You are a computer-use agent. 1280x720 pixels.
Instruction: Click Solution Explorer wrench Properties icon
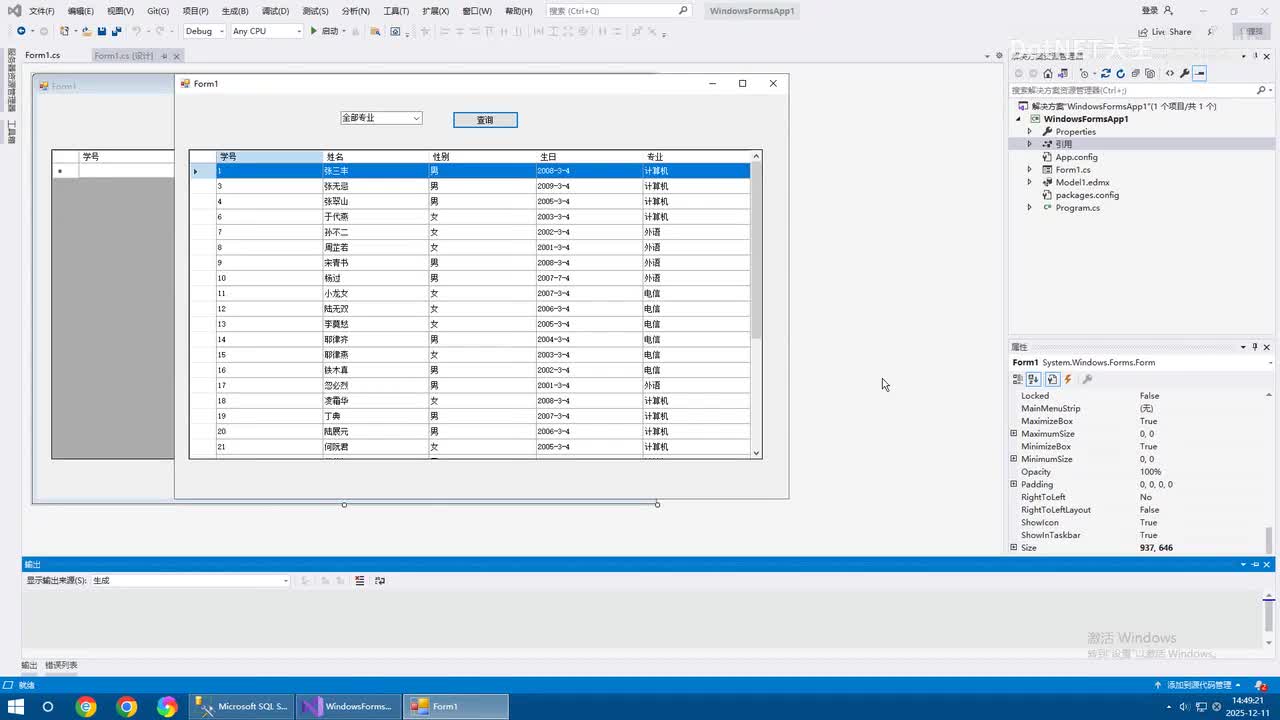(x=1185, y=73)
